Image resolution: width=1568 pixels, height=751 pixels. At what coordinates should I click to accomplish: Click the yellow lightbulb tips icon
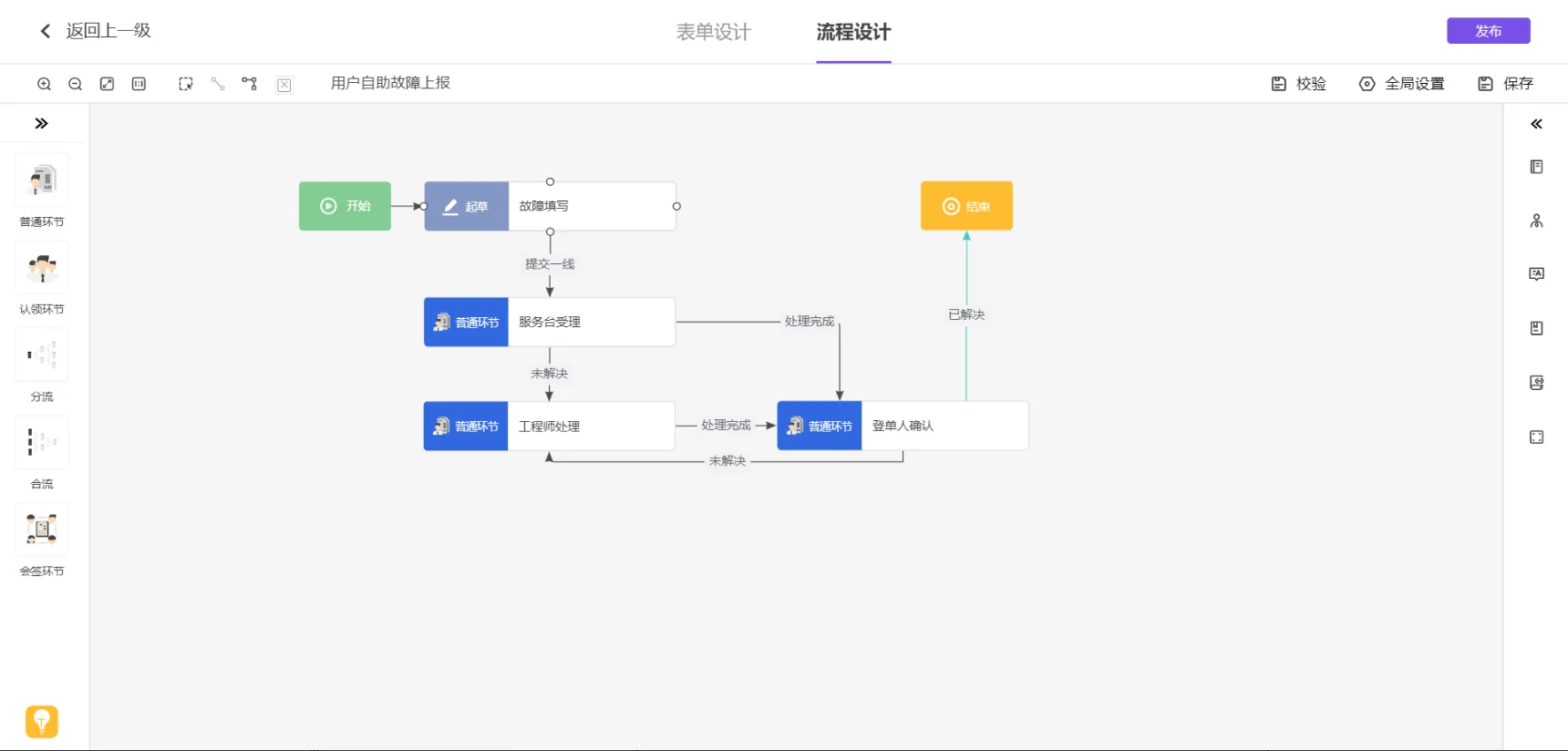(x=42, y=722)
